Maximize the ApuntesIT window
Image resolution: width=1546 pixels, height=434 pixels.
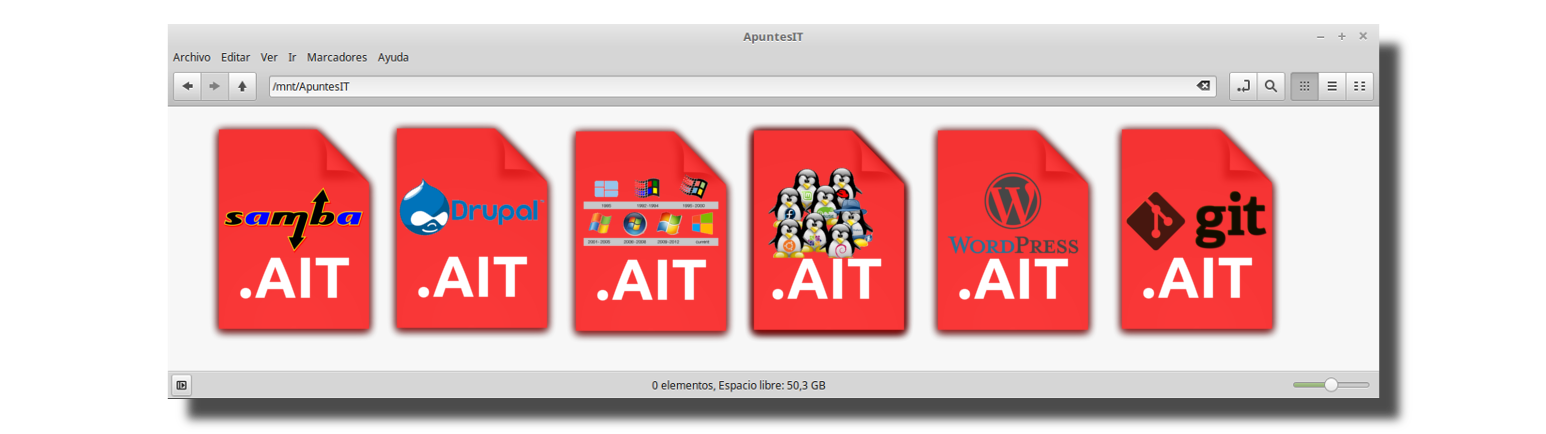point(1342,36)
